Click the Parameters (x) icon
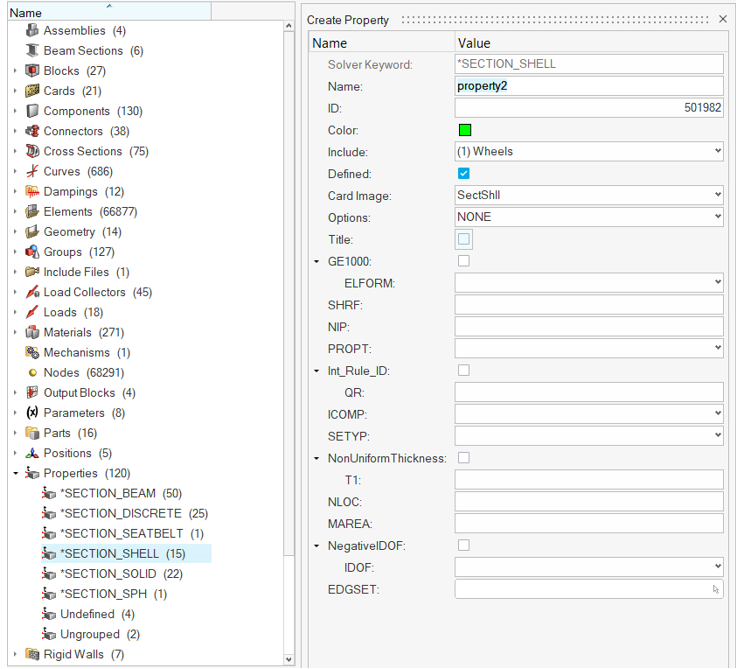 tap(32, 413)
